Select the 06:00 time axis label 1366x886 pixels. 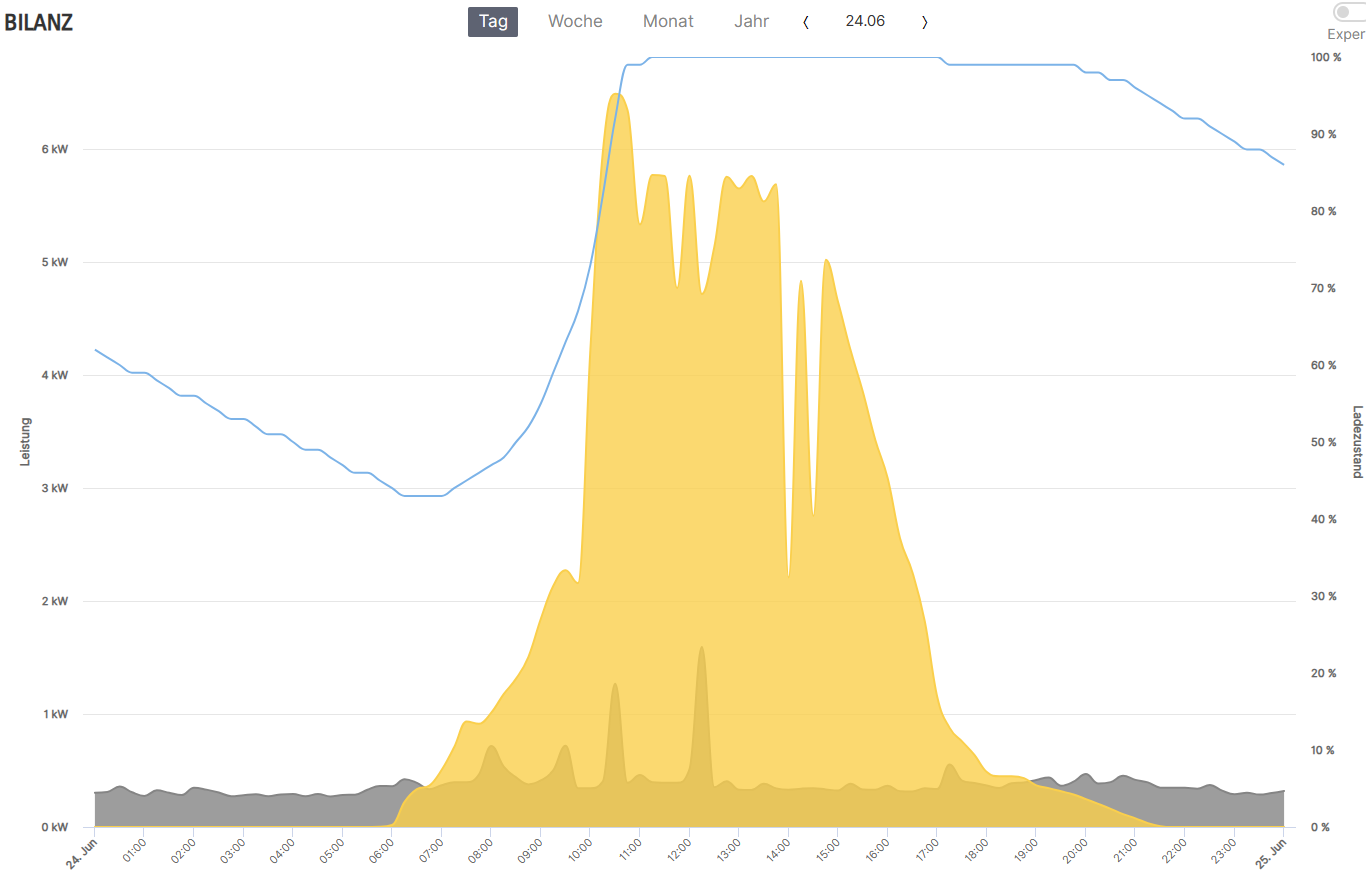tap(381, 847)
